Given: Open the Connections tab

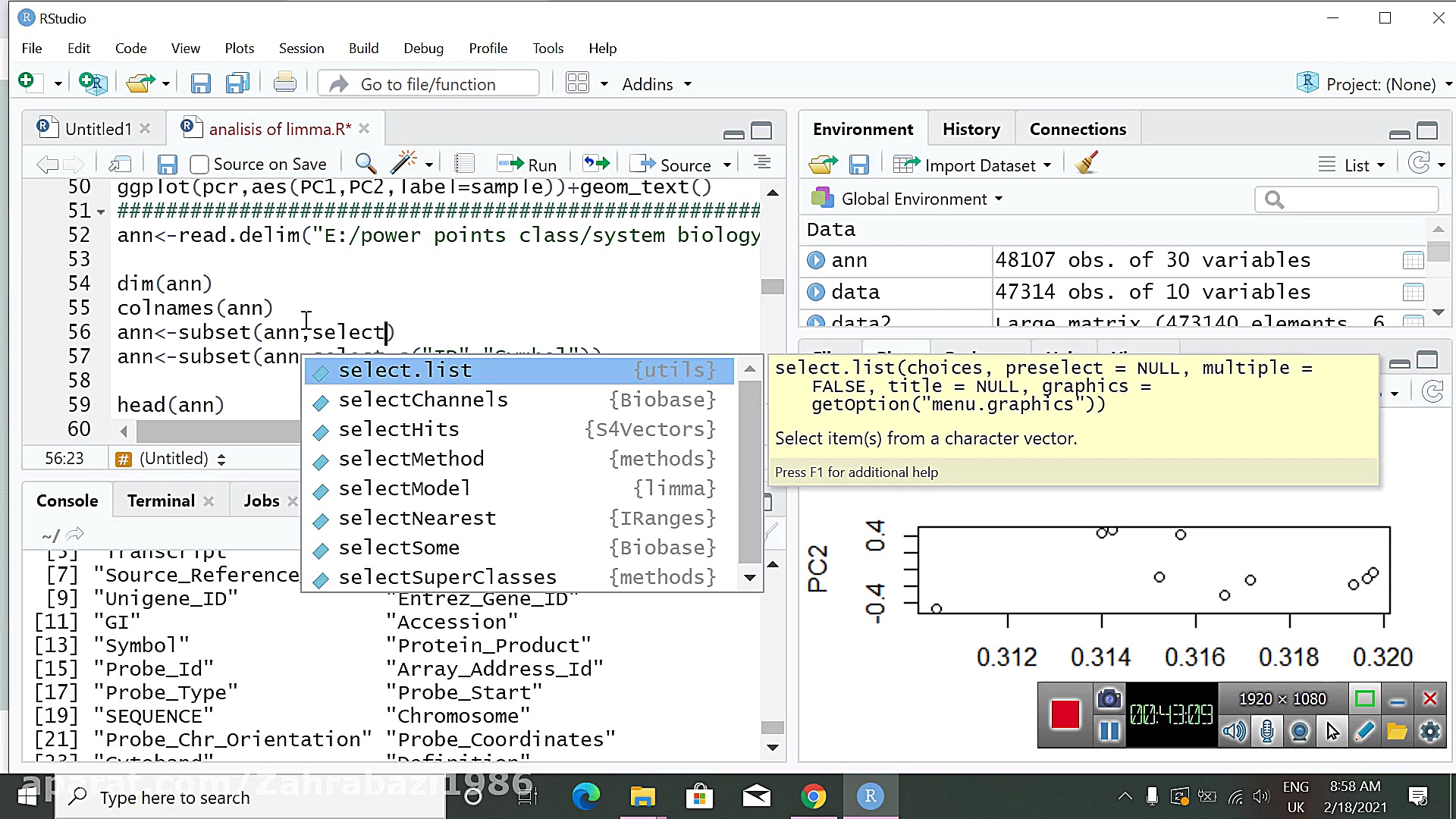Looking at the screenshot, I should 1078,129.
